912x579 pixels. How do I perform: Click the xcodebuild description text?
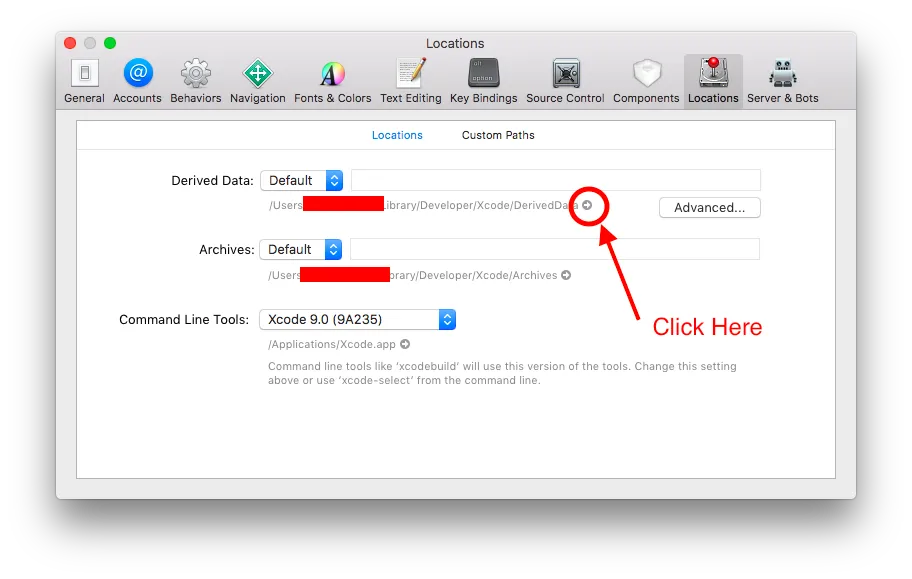tap(502, 373)
